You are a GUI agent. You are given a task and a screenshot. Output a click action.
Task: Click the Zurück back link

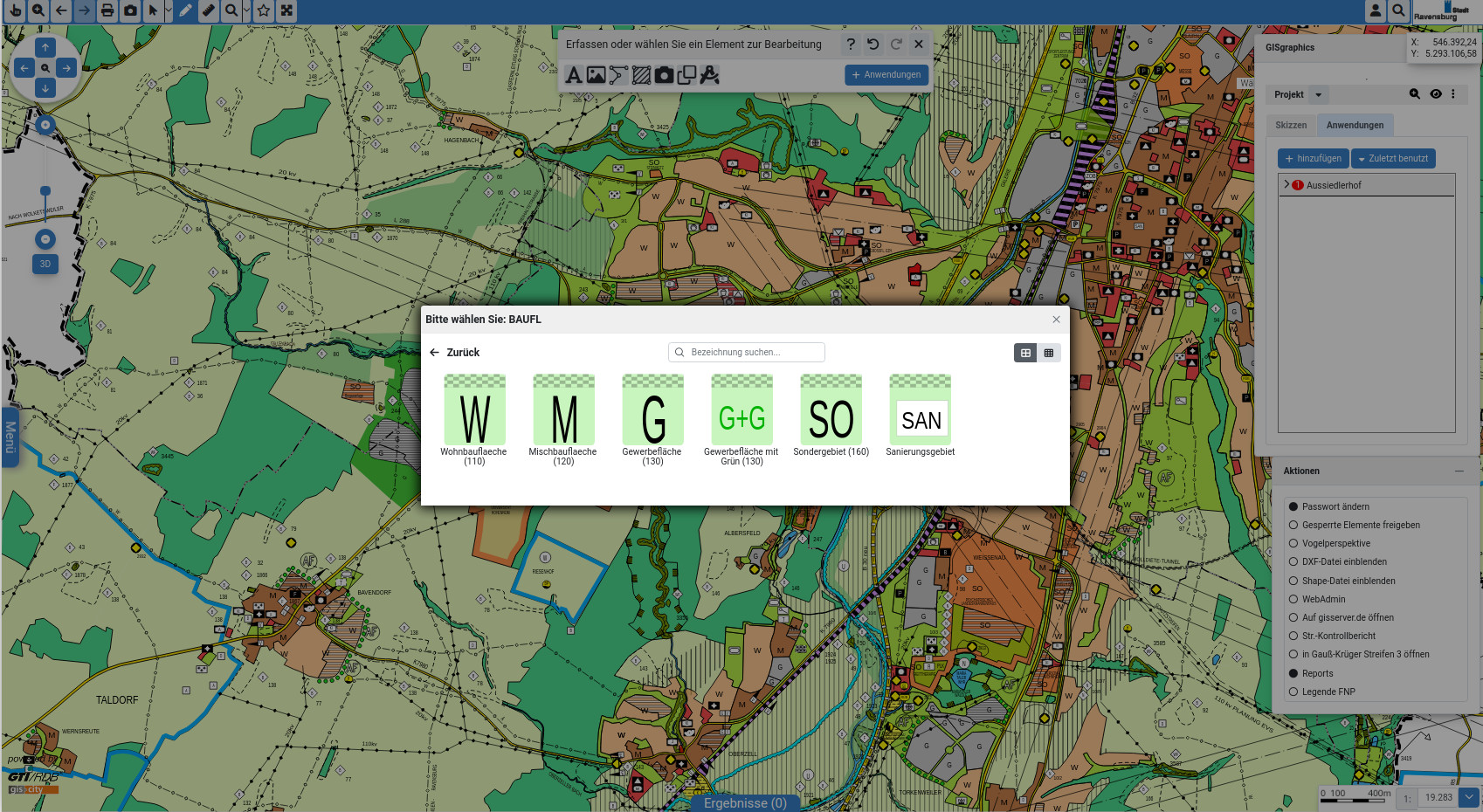[455, 353]
